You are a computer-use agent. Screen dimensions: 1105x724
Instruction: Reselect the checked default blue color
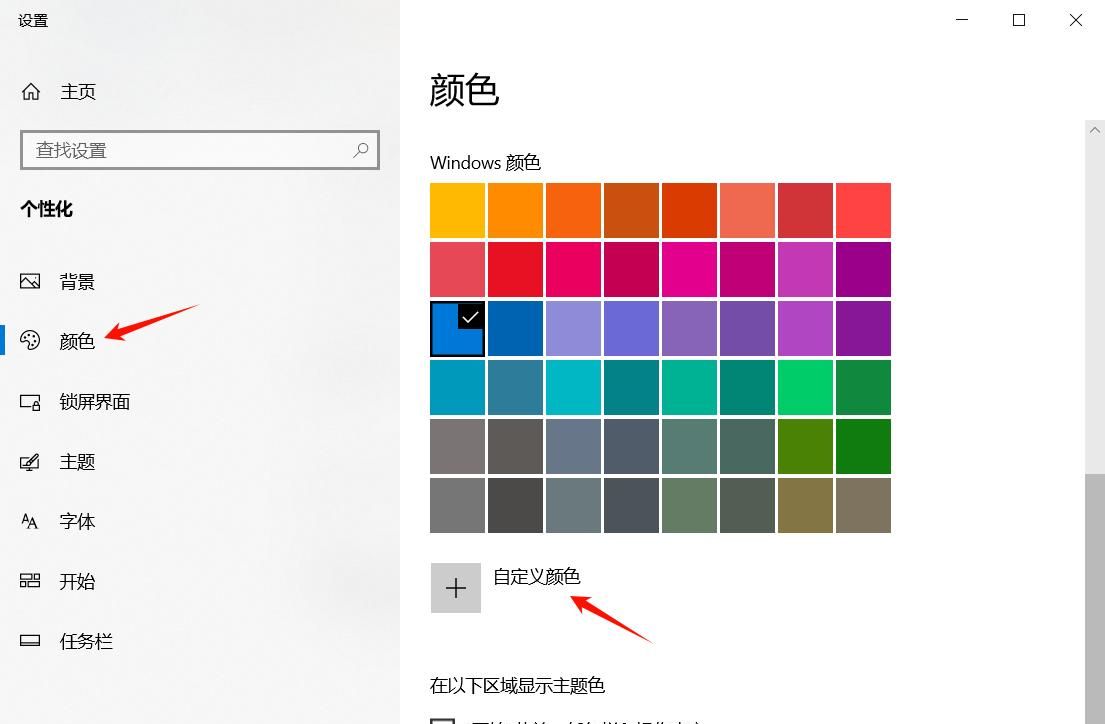pyautogui.click(x=457, y=328)
